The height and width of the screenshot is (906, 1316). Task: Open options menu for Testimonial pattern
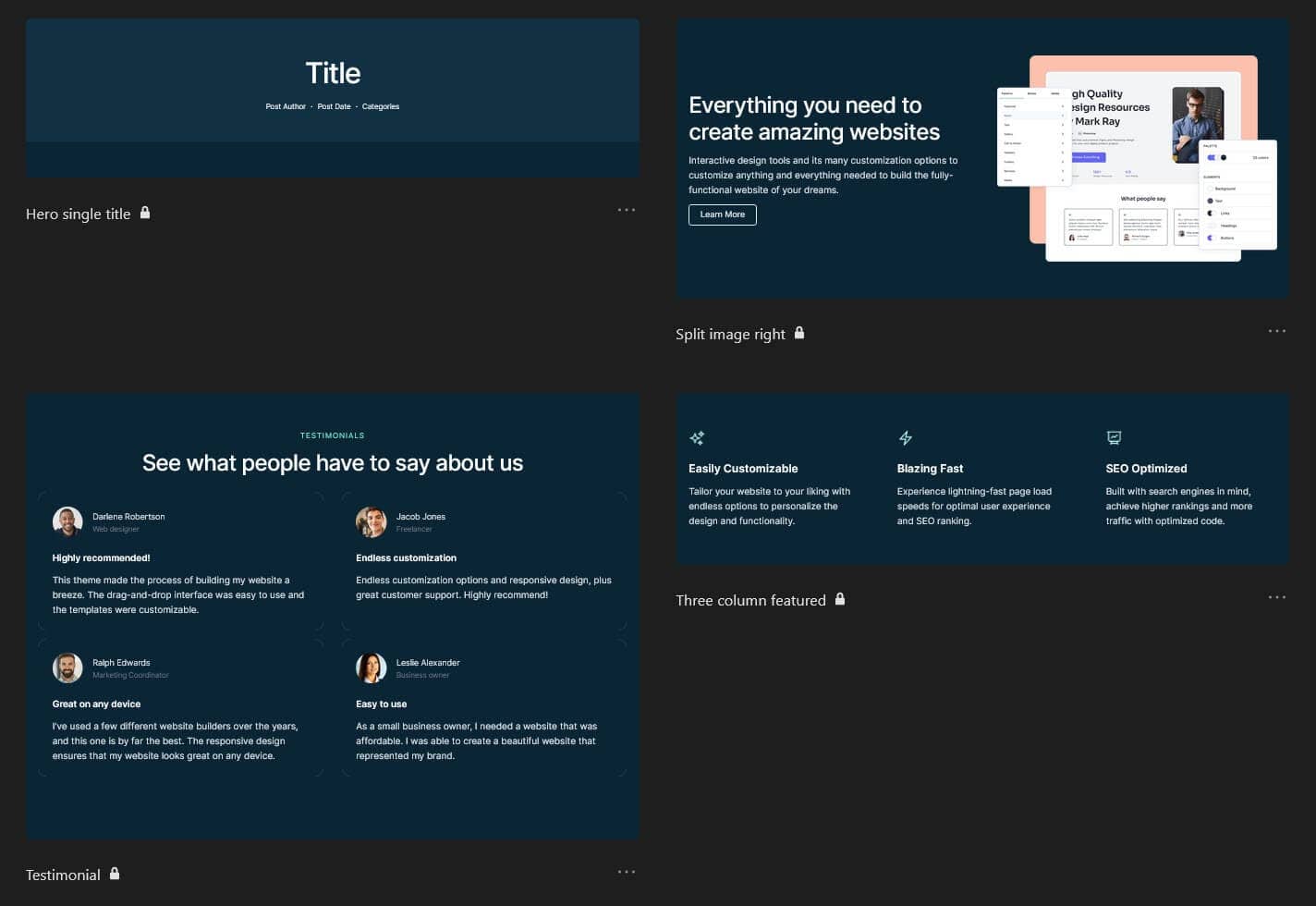627,872
